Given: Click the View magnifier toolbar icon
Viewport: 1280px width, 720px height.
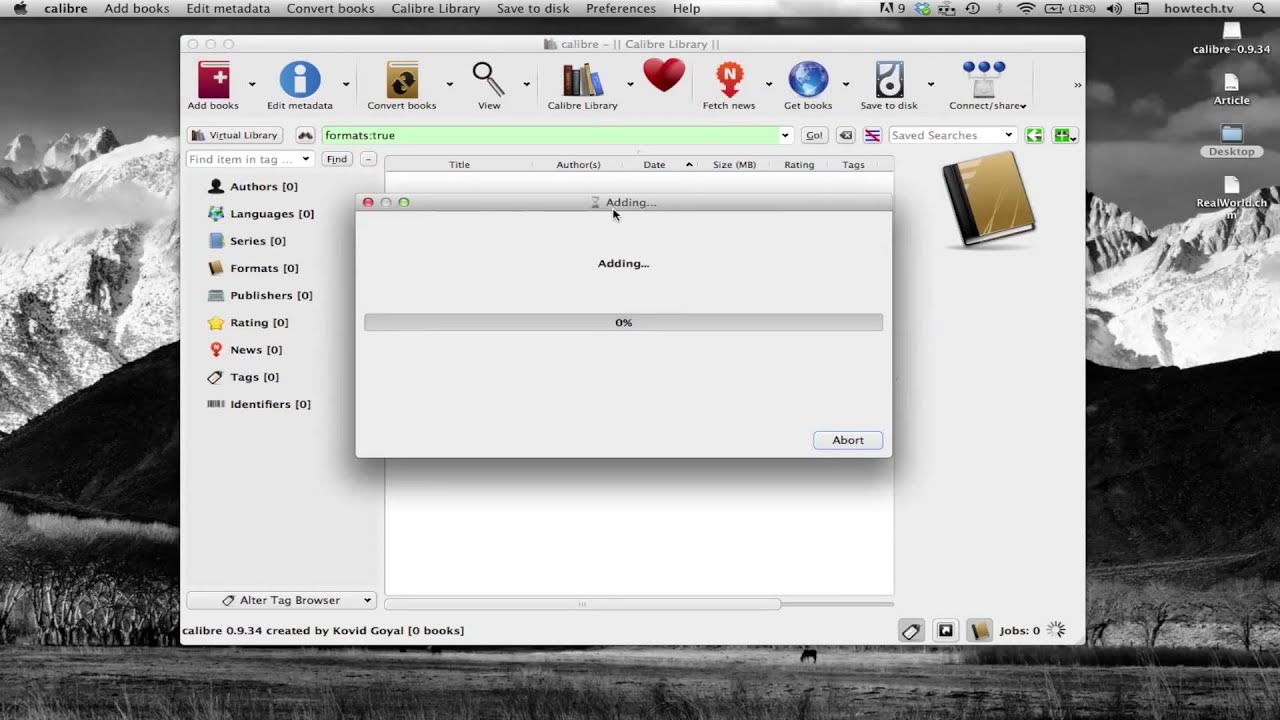Looking at the screenshot, I should [x=488, y=79].
